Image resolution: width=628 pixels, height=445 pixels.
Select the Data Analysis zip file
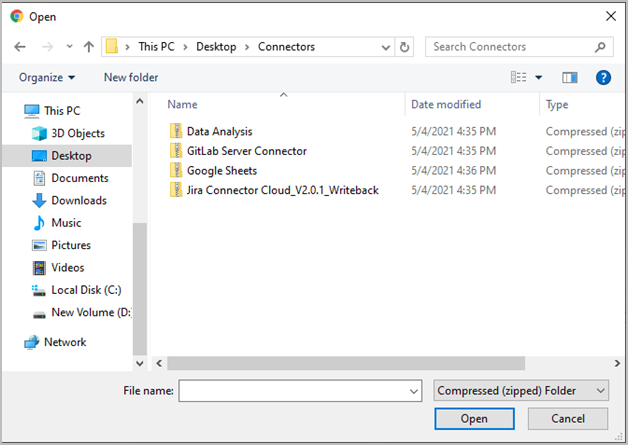219,131
